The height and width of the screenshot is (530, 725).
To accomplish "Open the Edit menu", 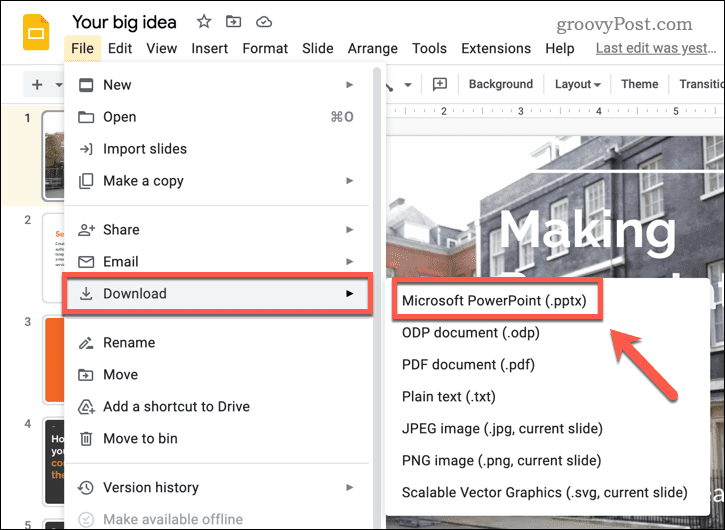I will coord(120,48).
